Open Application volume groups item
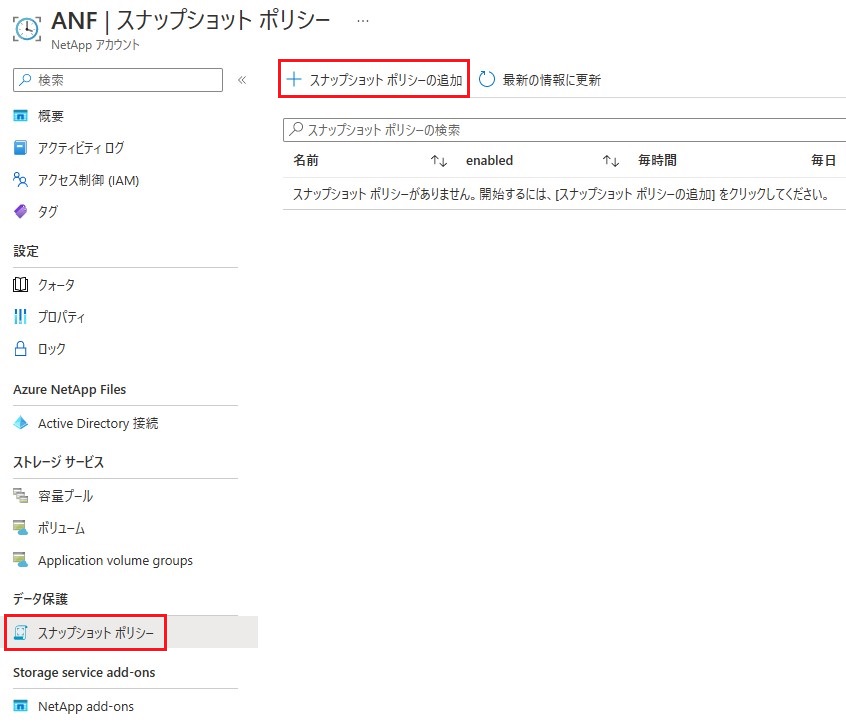Screen dimensions: 846x722 (115, 561)
